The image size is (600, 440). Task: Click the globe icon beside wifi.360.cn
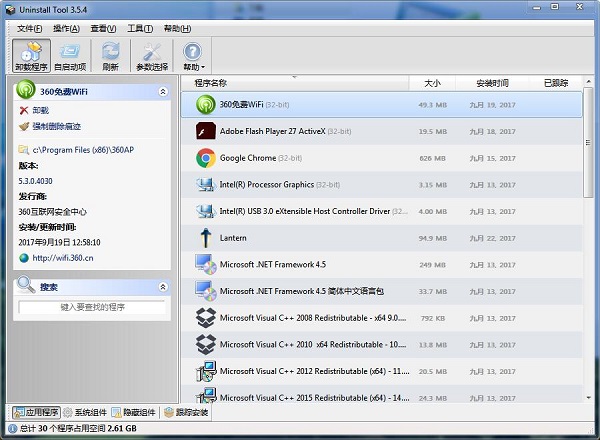click(24, 258)
